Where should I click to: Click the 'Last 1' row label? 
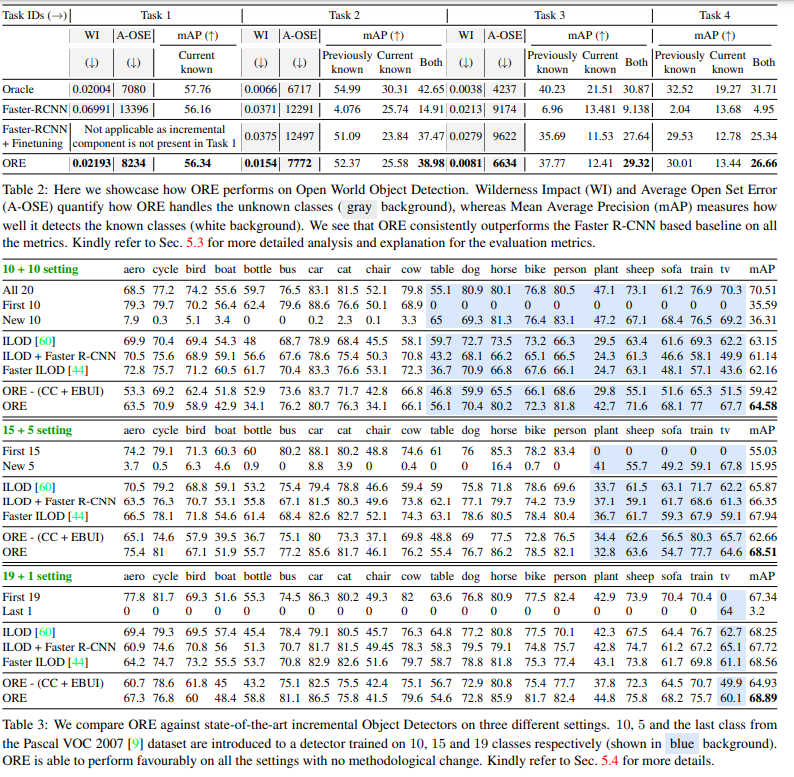point(17,611)
